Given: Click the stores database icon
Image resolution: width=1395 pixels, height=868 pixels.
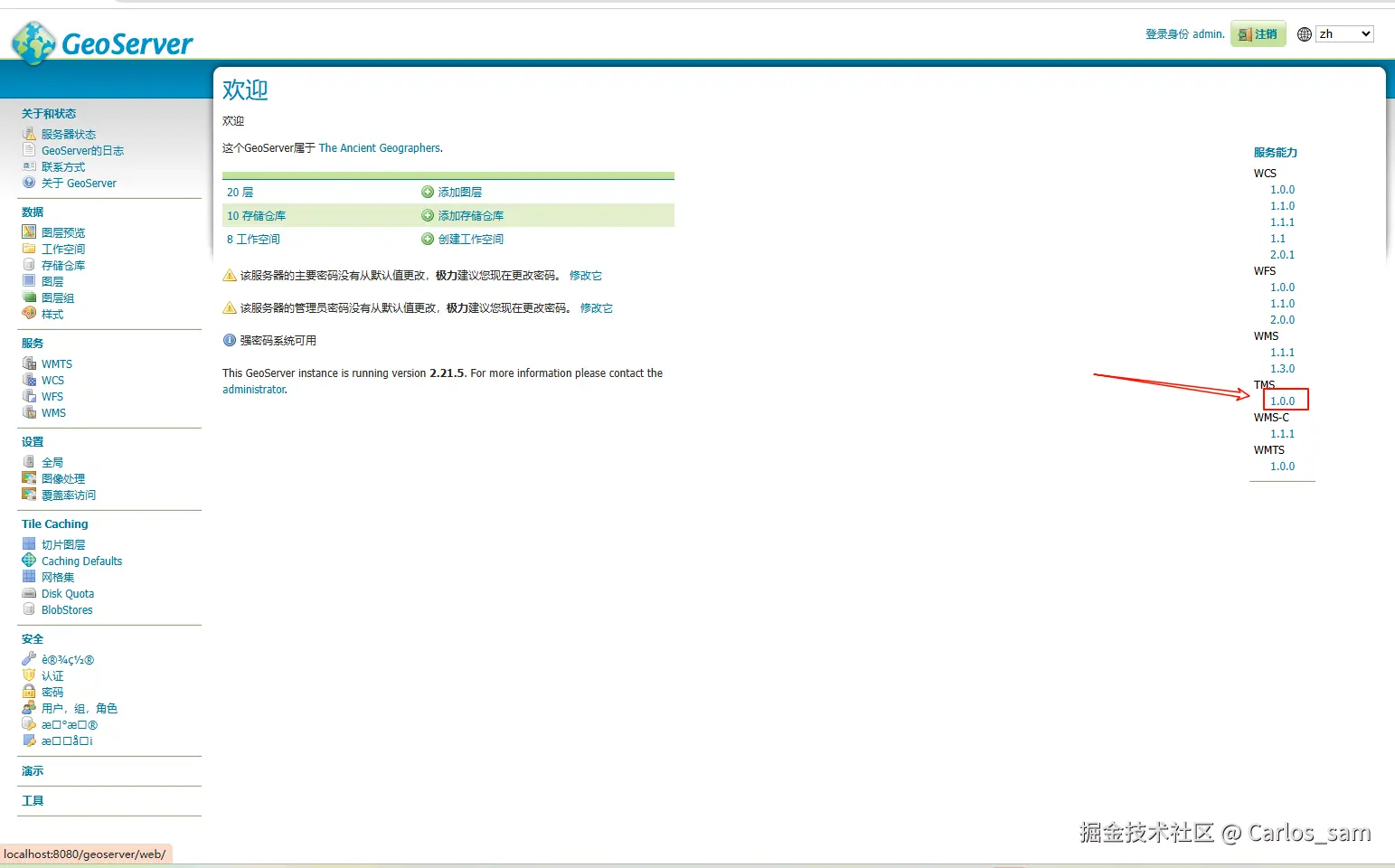Looking at the screenshot, I should 29,265.
